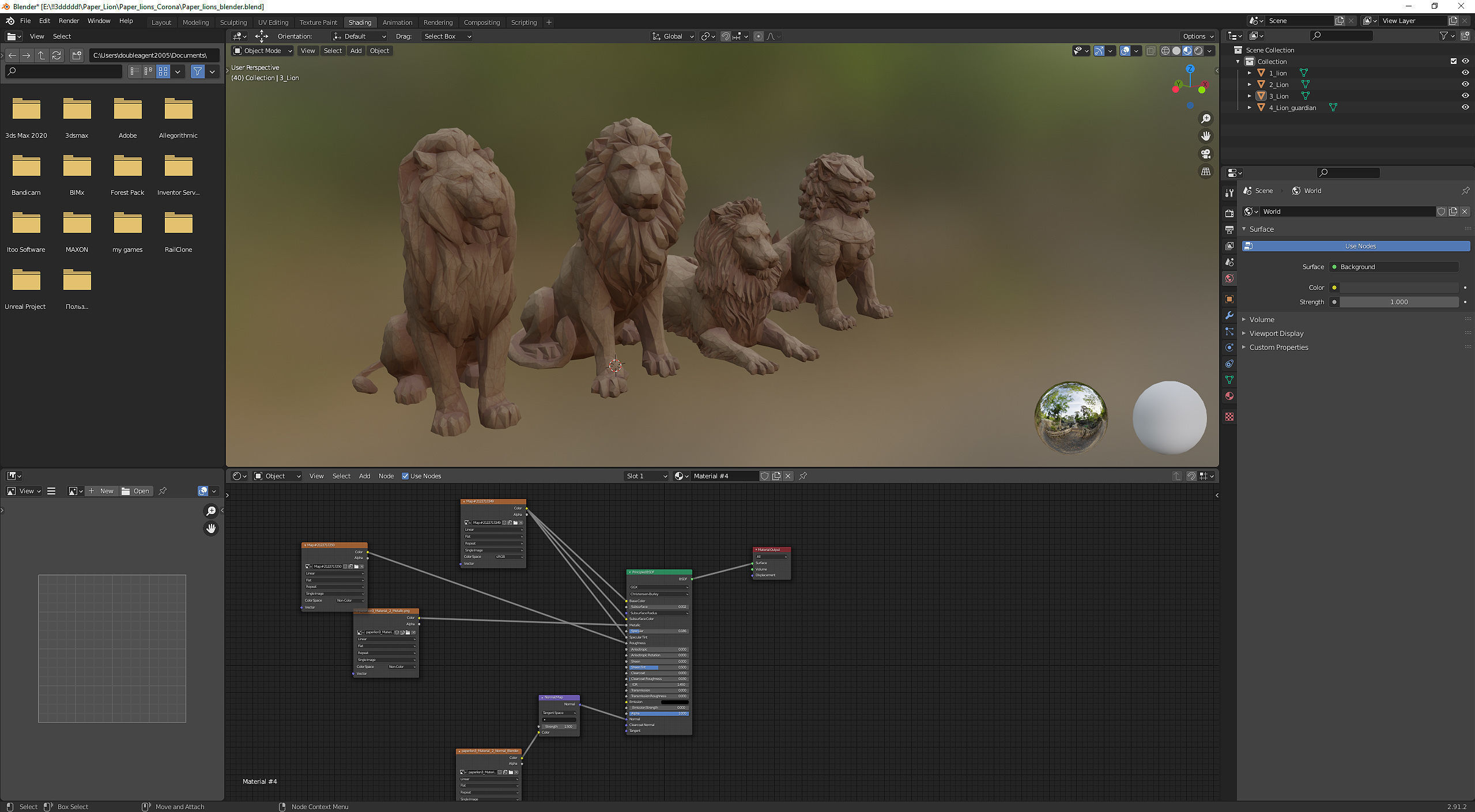The width and height of the screenshot is (1475, 812).
Task: Expand the Custom Properties panel
Action: [1278, 348]
